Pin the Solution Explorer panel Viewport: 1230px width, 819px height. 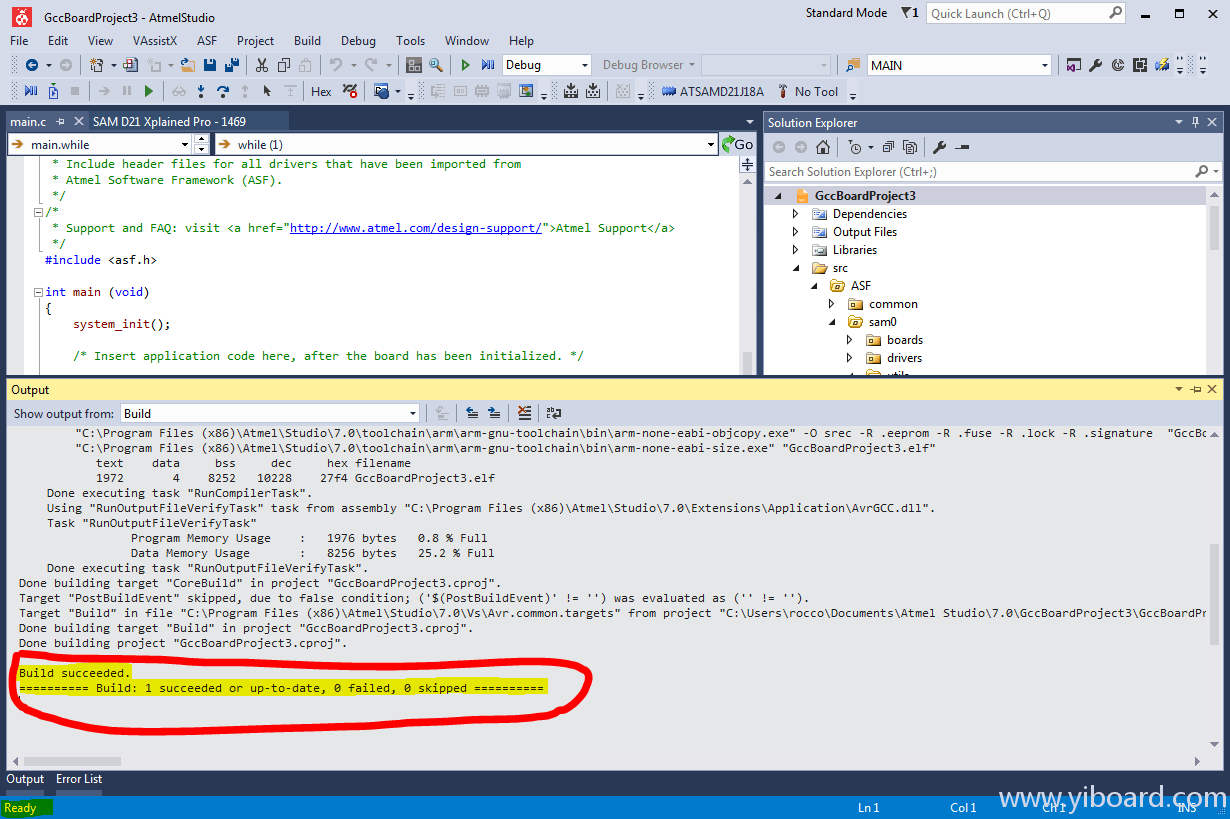point(1195,122)
